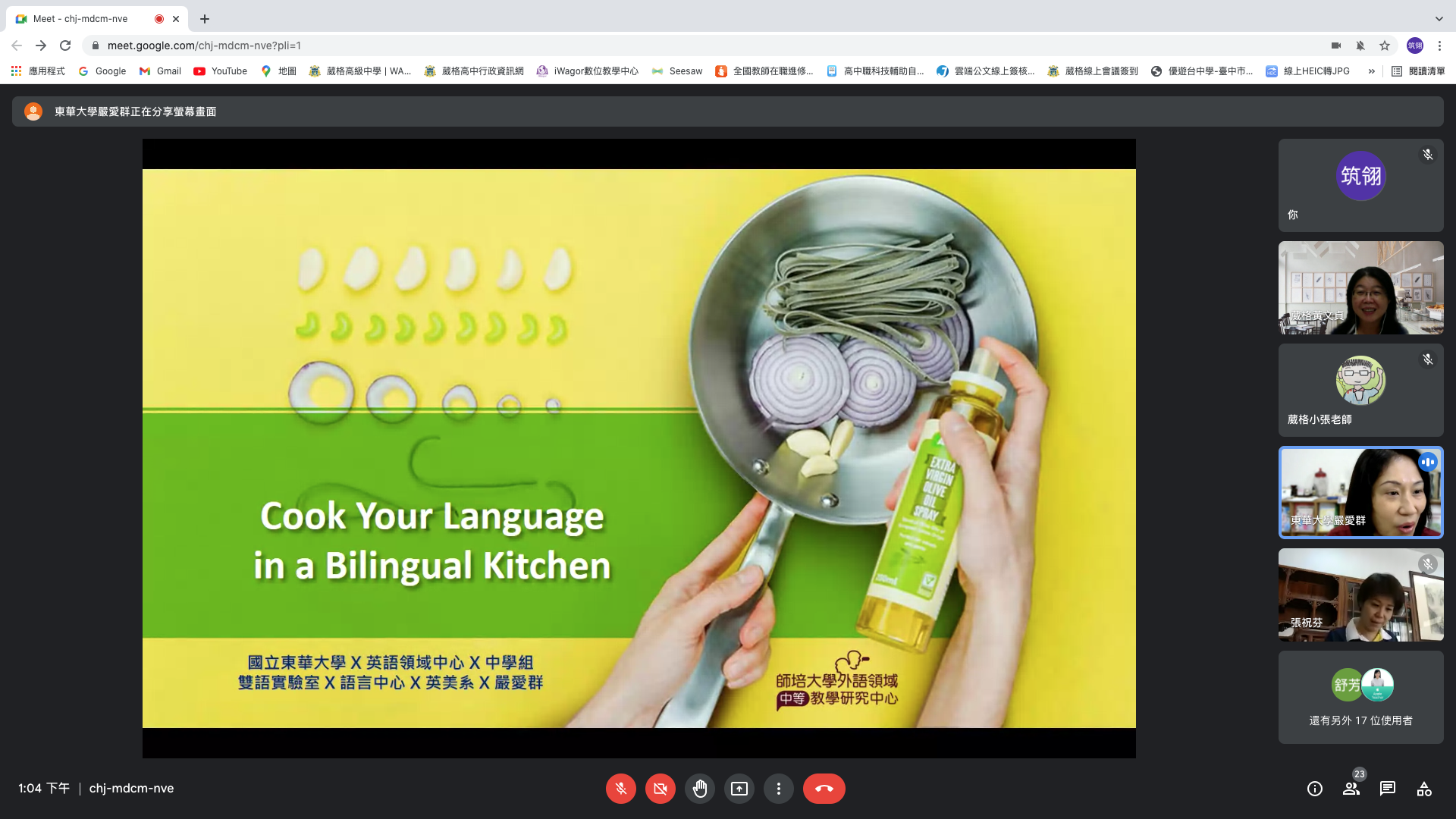This screenshot has height=819, width=1456.
Task: Turn on the camera in the call controls
Action: pos(660,789)
